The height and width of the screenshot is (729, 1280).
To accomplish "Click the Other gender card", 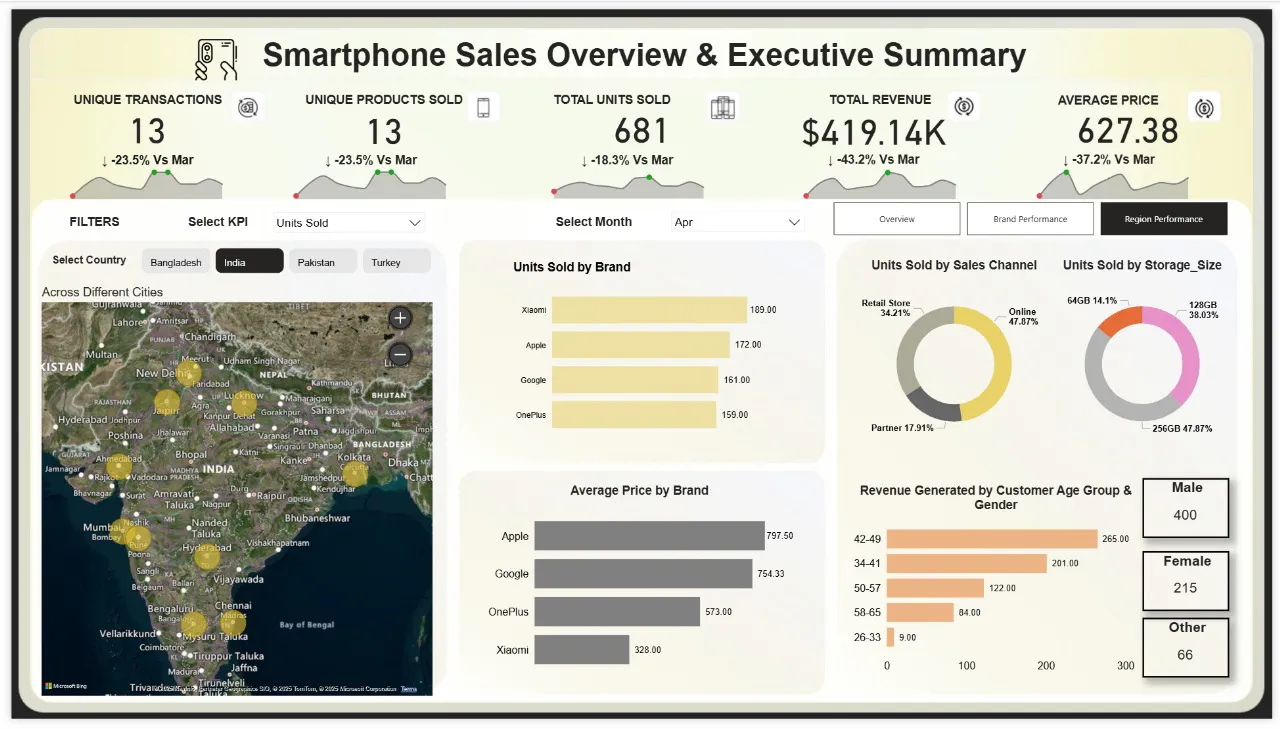I will (x=1185, y=647).
